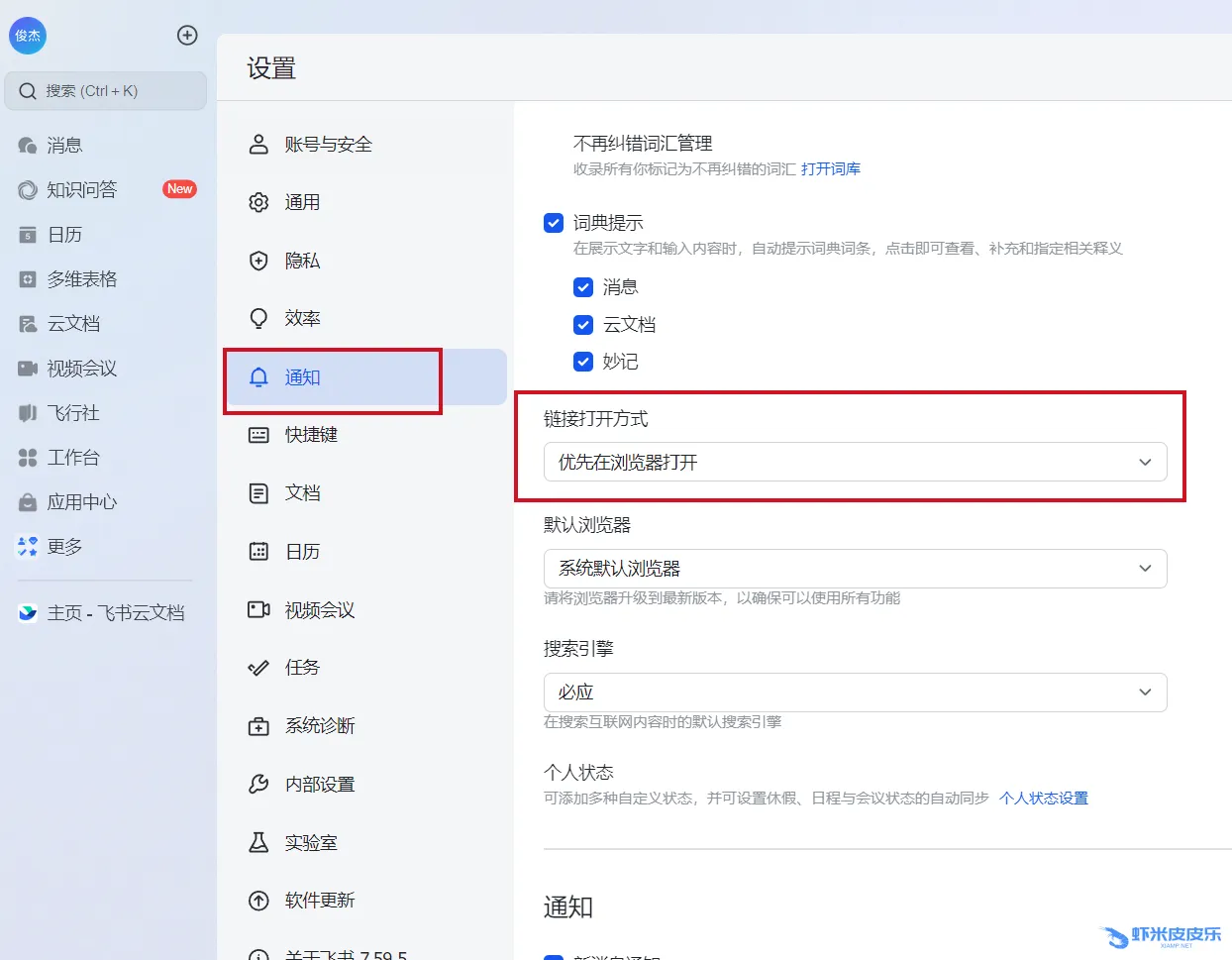1232x960 pixels.
Task: Open 视频会议 in the left sidebar
Action: tap(81, 369)
